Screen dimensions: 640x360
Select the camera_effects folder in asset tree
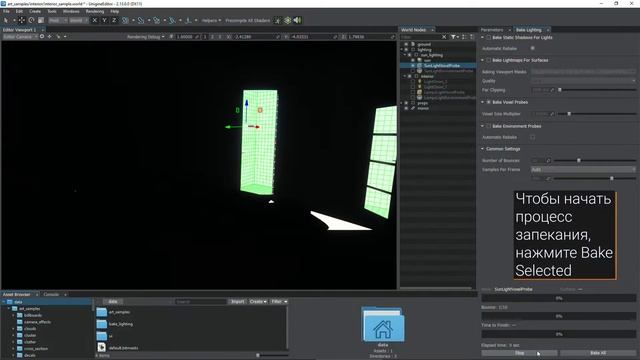37,322
